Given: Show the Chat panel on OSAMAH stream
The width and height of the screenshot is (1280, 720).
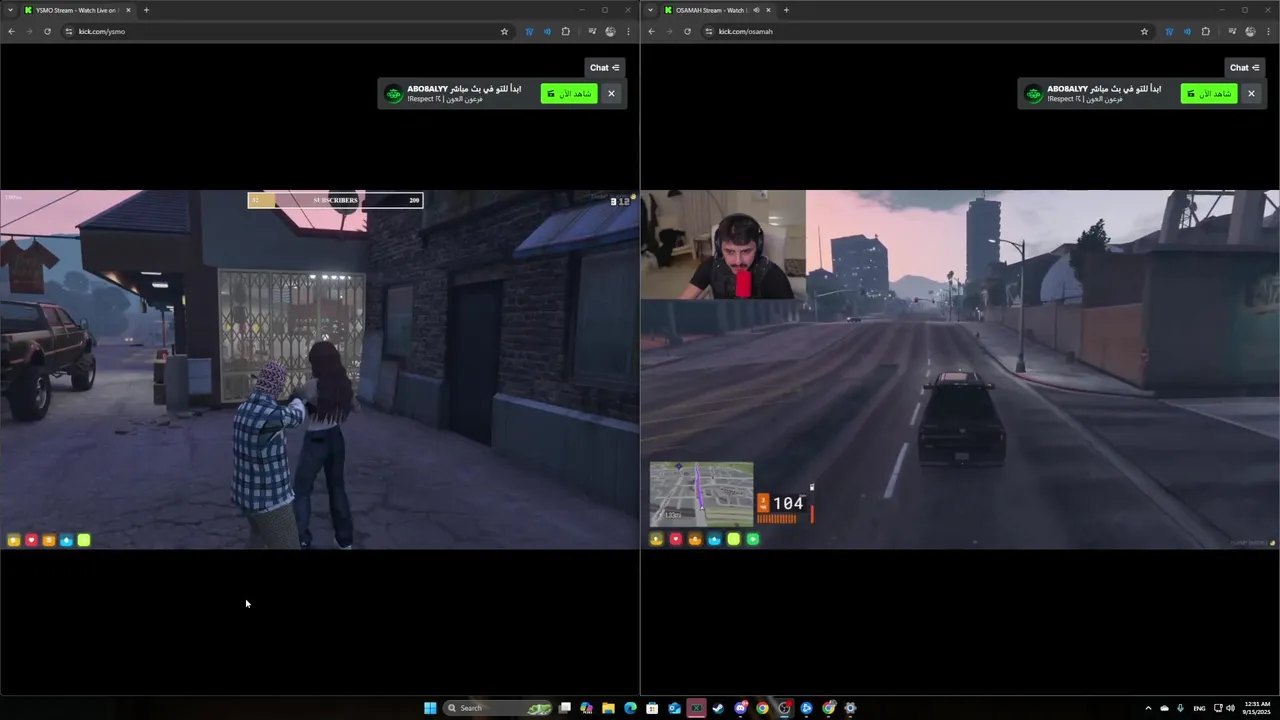Looking at the screenshot, I should (x=1245, y=68).
